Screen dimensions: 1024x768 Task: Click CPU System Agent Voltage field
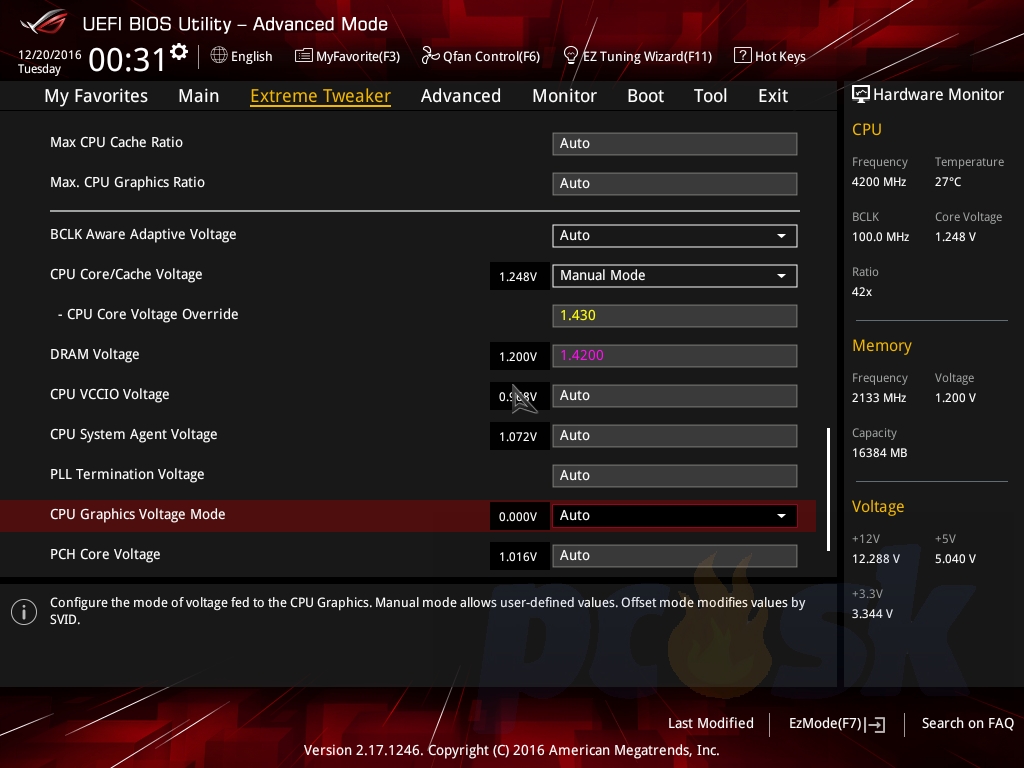(675, 436)
